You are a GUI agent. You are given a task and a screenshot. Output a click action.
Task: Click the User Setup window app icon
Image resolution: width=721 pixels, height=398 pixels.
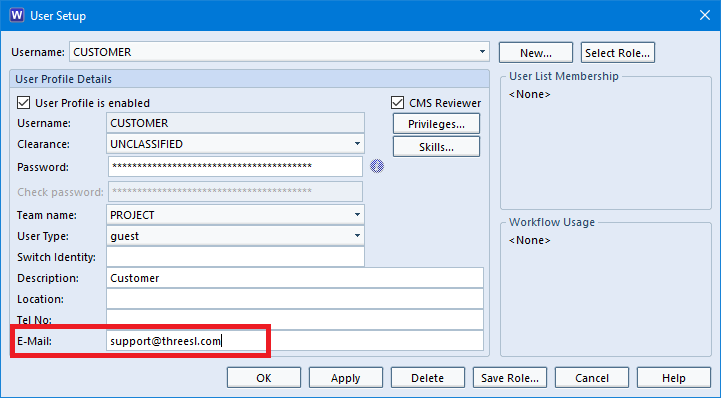tap(17, 15)
